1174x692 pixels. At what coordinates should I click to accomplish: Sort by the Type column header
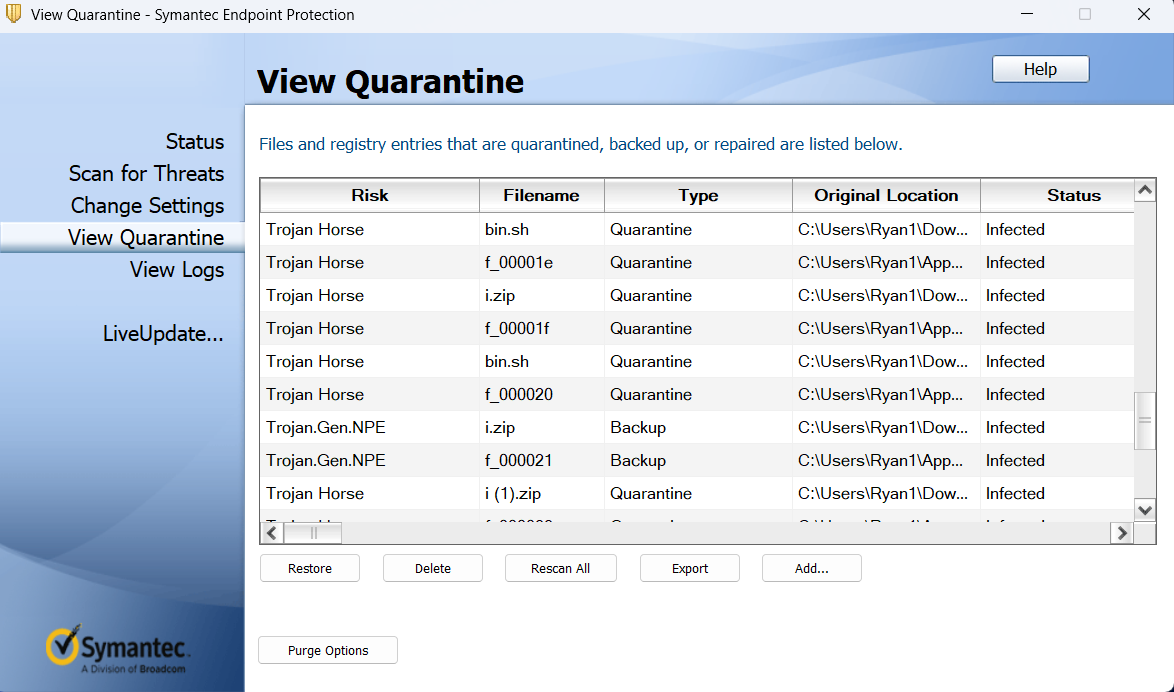pyautogui.click(x=698, y=195)
